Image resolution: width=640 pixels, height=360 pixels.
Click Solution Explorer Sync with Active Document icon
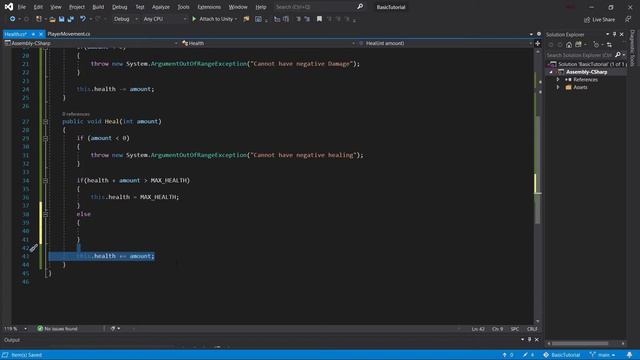click(x=609, y=44)
